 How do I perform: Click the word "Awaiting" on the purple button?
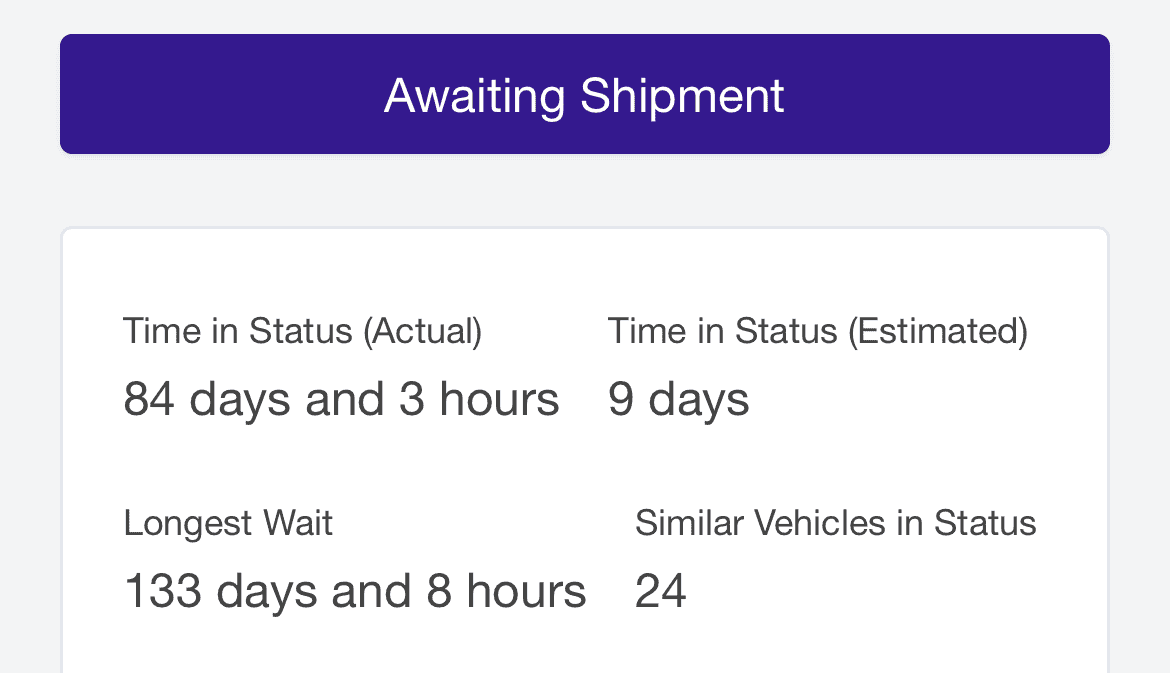pos(475,96)
